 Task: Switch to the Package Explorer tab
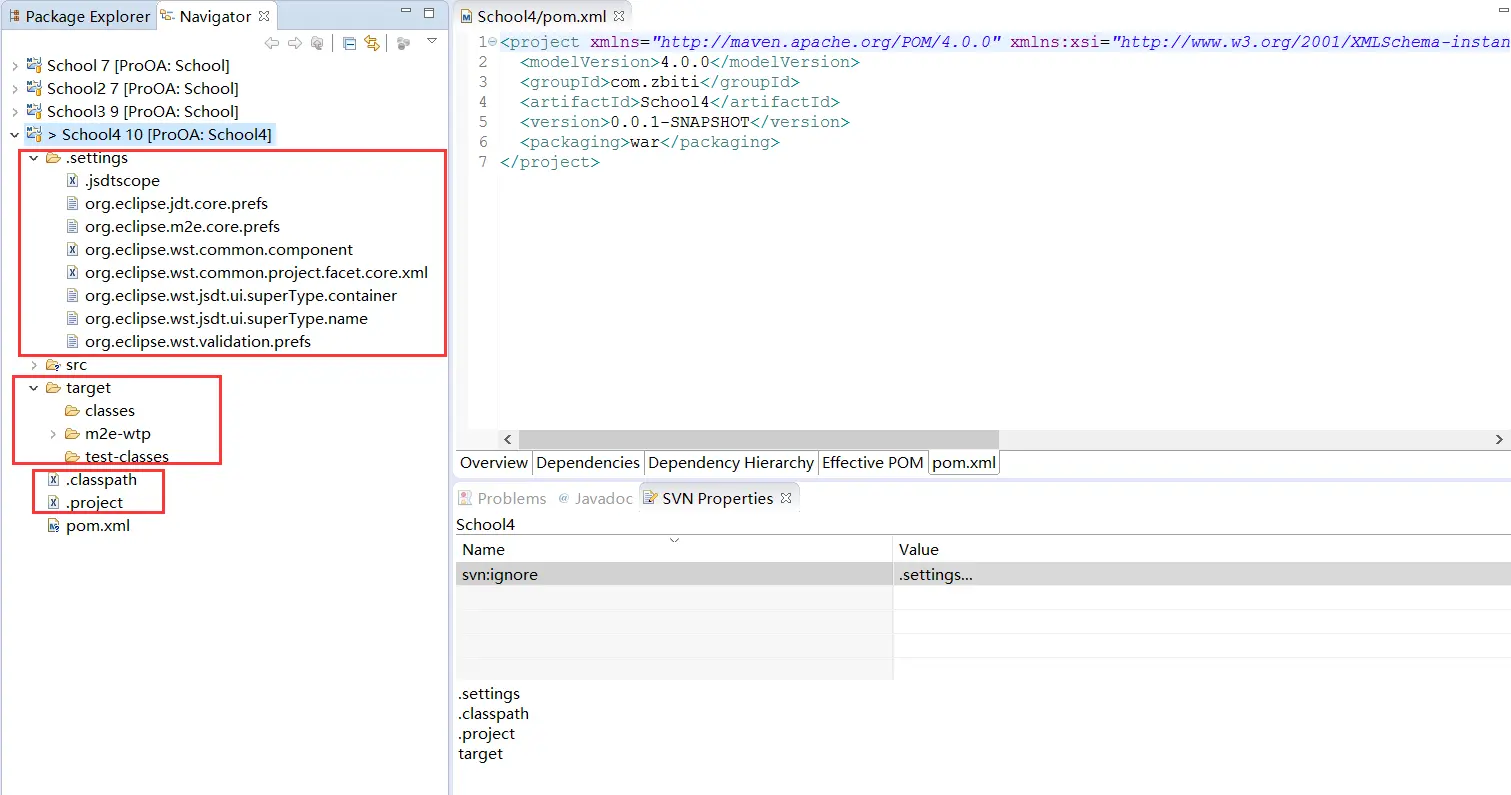click(x=79, y=17)
